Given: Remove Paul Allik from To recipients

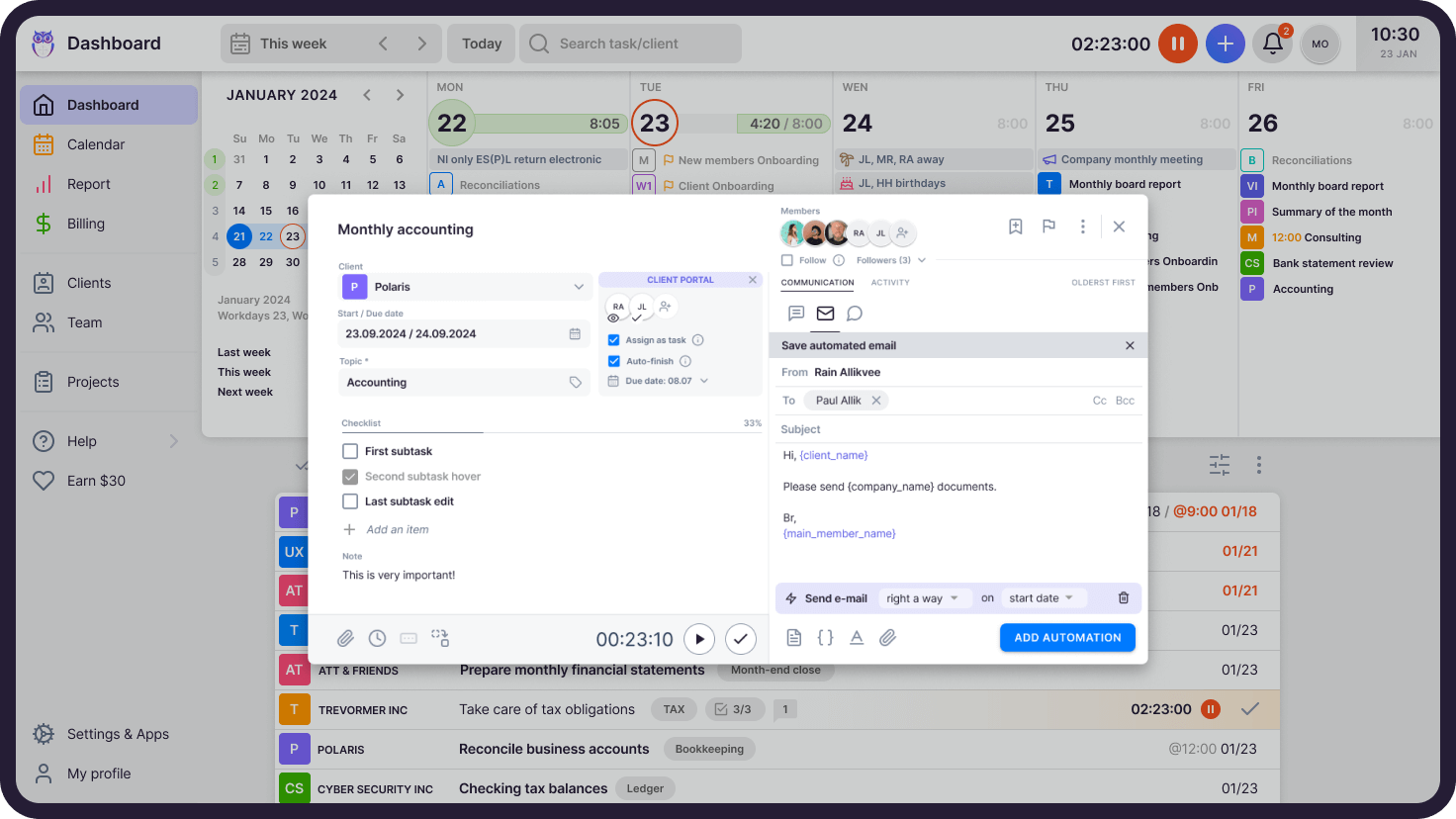Looking at the screenshot, I should coord(876,401).
